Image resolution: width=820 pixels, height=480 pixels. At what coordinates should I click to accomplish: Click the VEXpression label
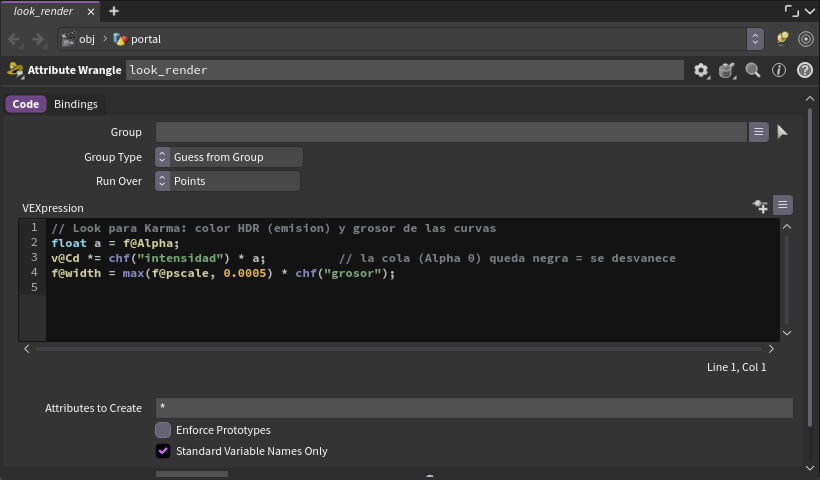[x=53, y=208]
